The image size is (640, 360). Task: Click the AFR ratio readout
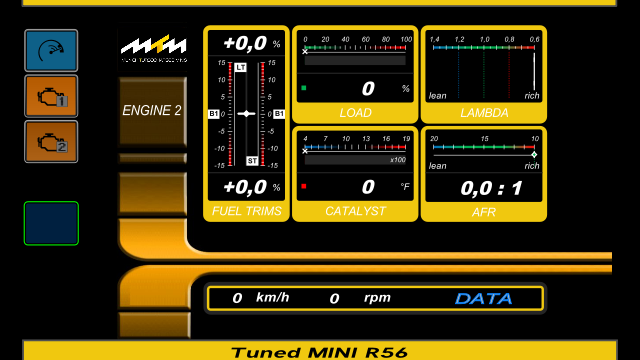coord(491,188)
